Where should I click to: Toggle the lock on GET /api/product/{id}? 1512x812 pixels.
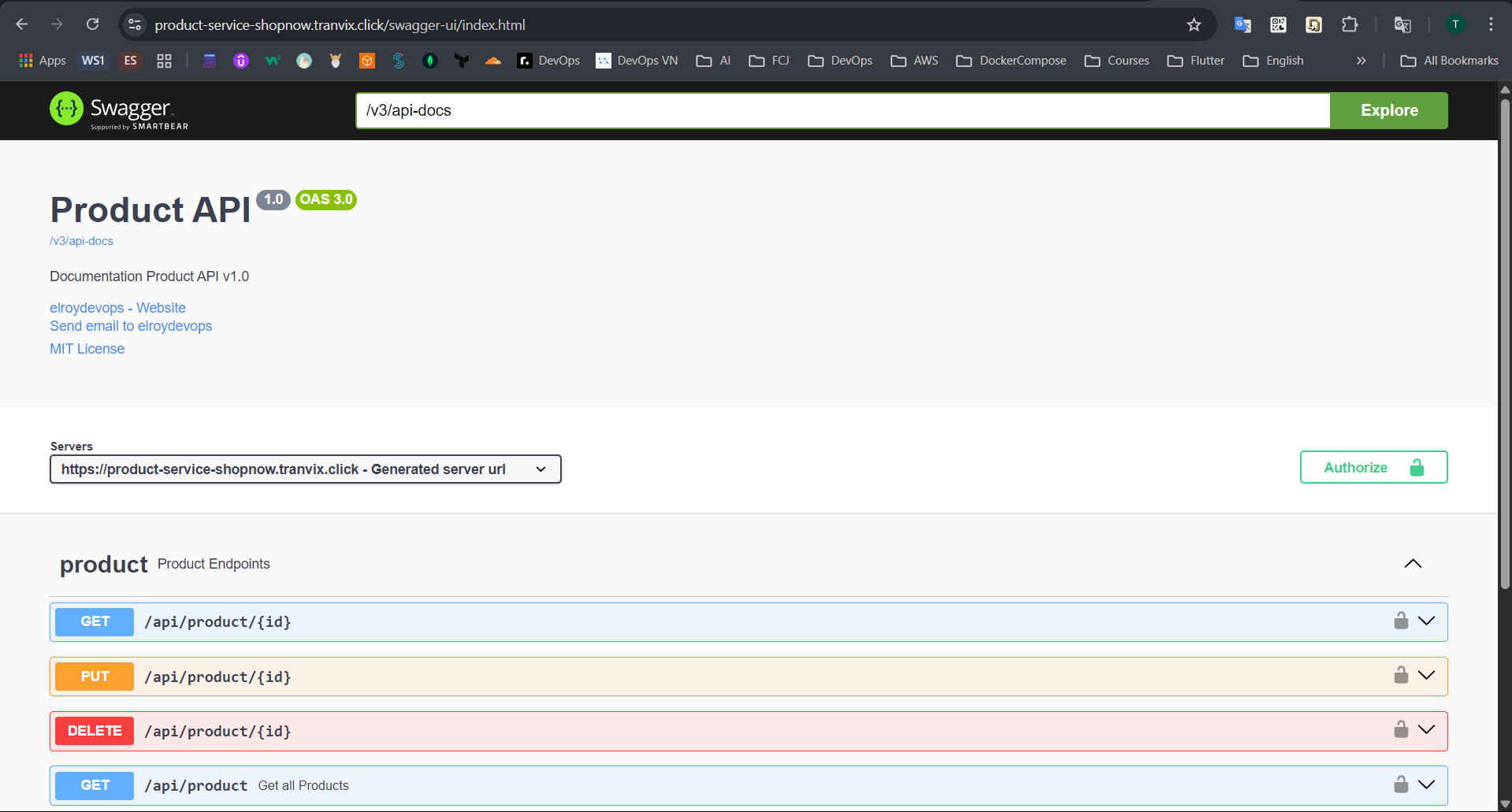[x=1400, y=621]
